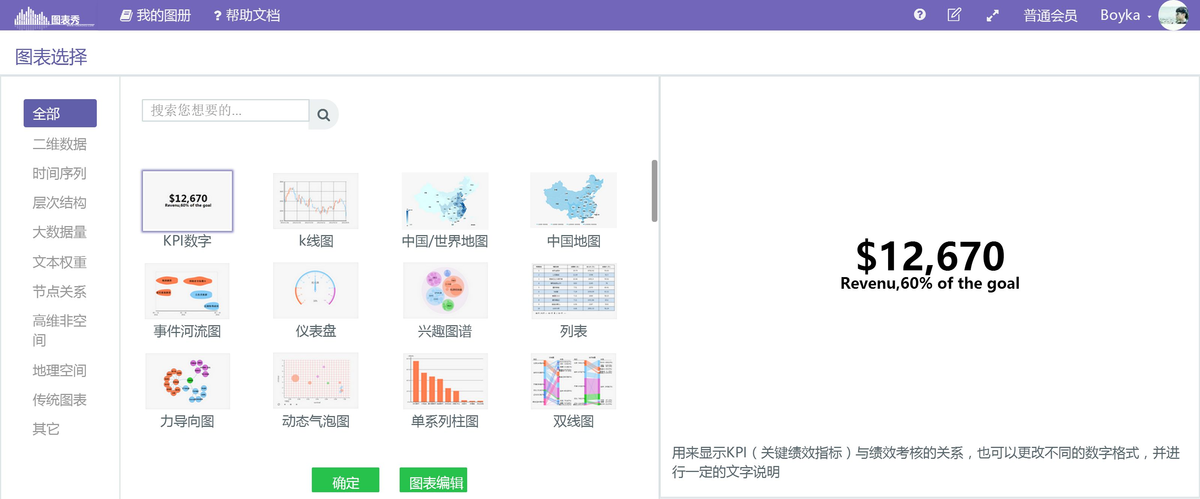Focus the chart search input field
This screenshot has width=1200, height=499.
[x=226, y=110]
